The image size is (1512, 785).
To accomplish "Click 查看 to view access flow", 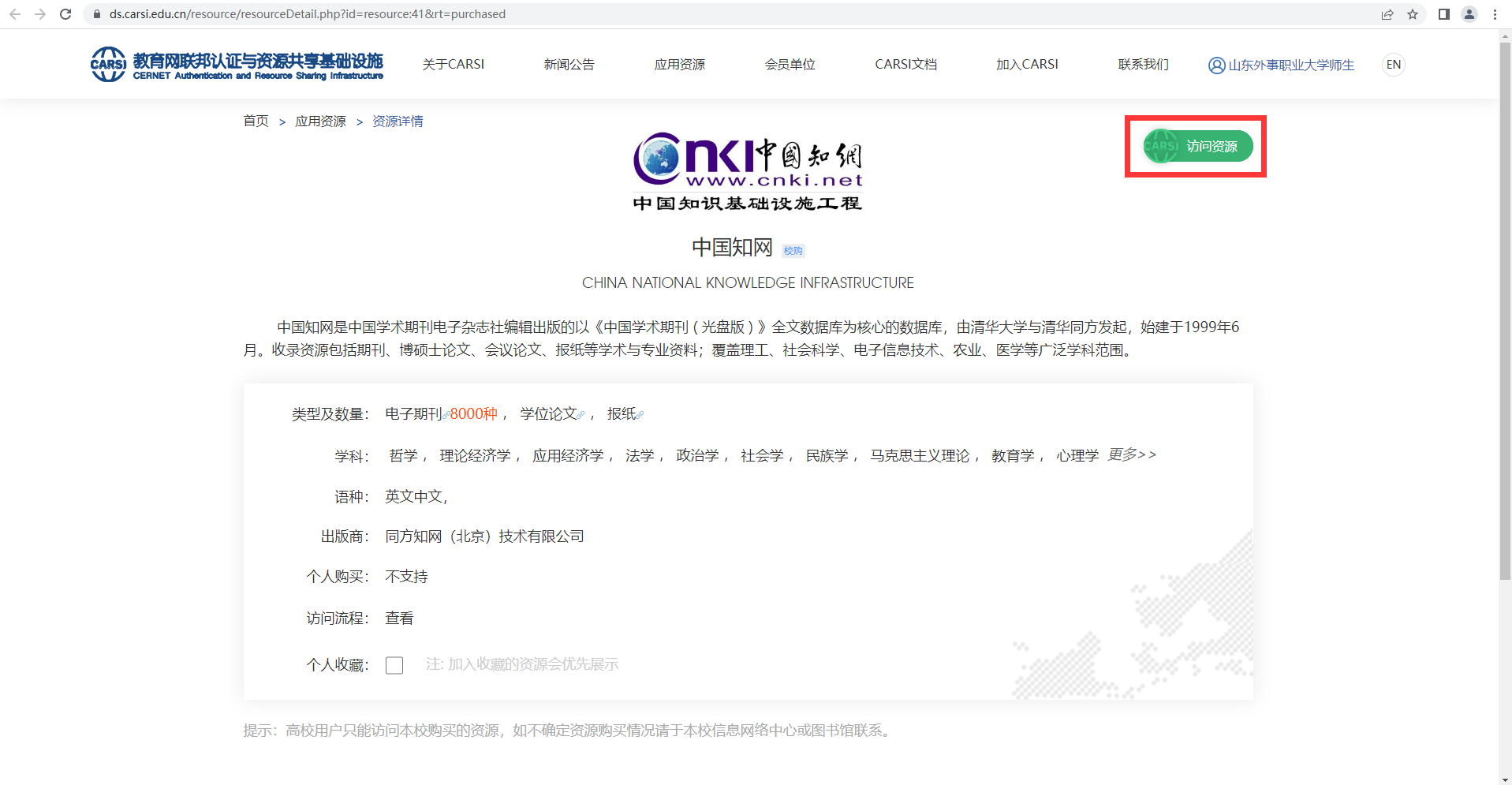I will (399, 619).
